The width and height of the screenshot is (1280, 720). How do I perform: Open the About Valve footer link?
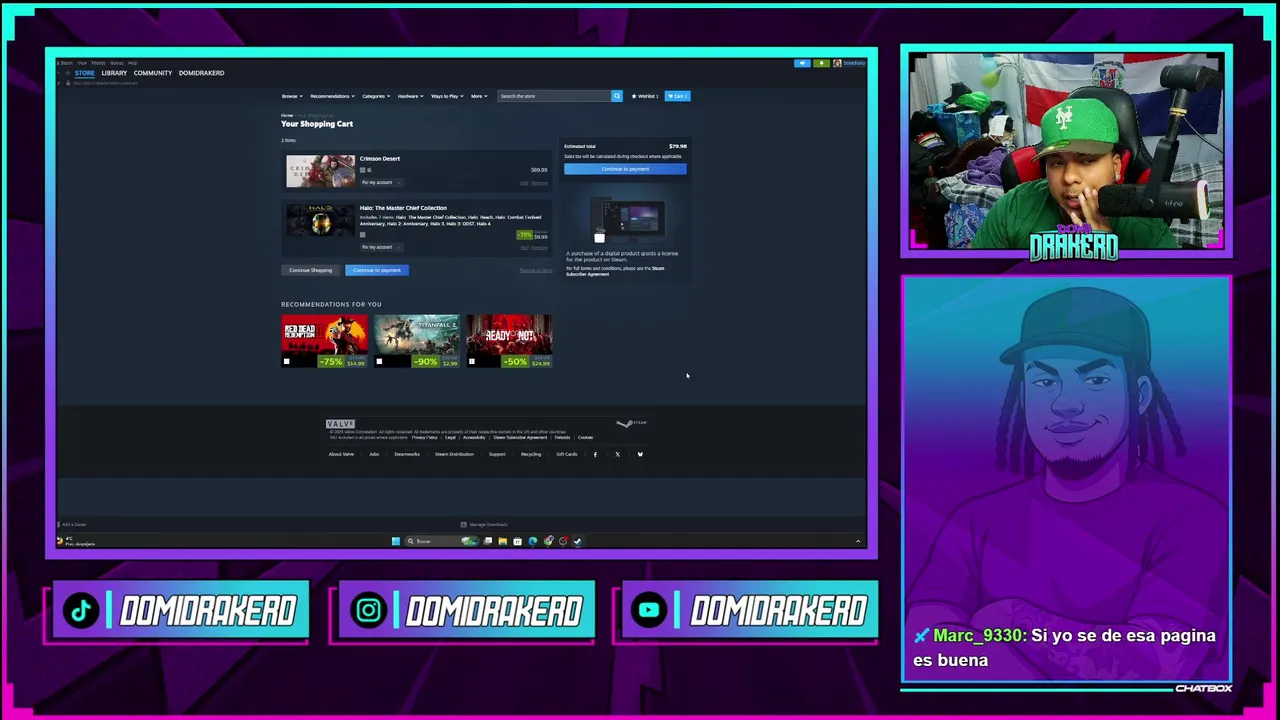[341, 454]
